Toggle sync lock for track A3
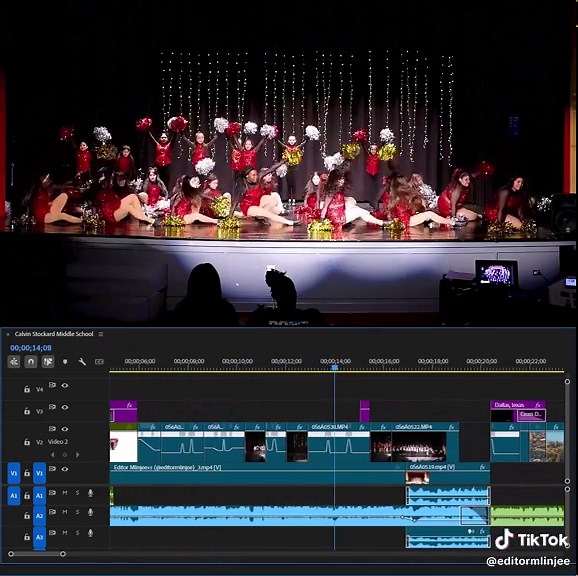This screenshot has width=578, height=576. [52, 533]
